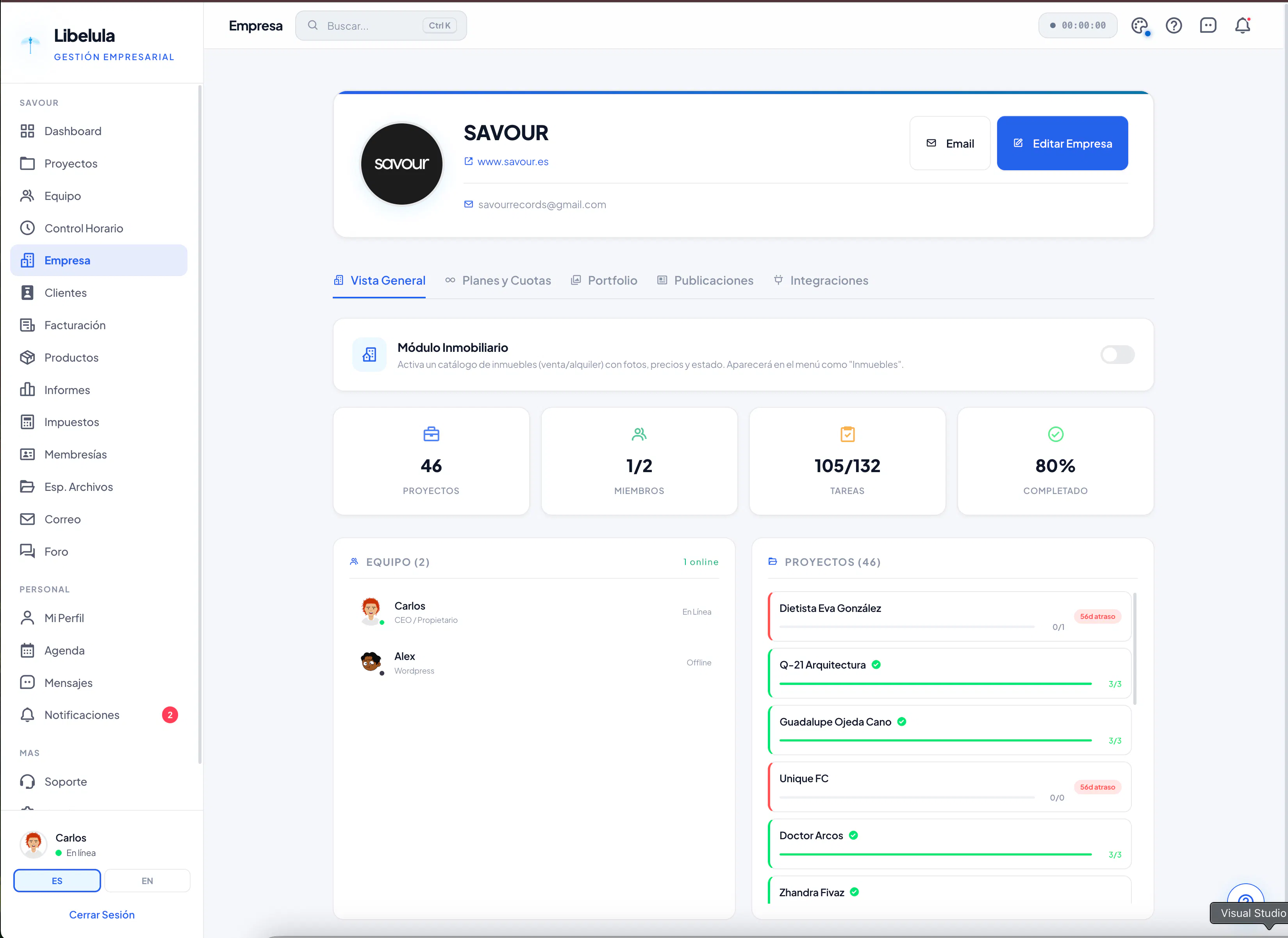1288x938 pixels.
Task: Switch language to ES
Action: click(x=57, y=881)
